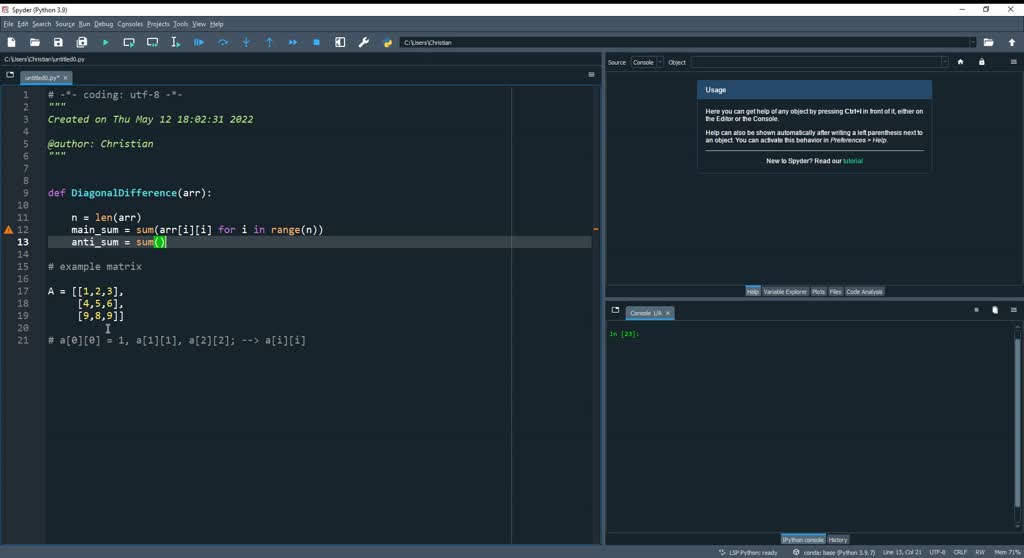Toggle the Help pane lock icon

[x=981, y=62]
